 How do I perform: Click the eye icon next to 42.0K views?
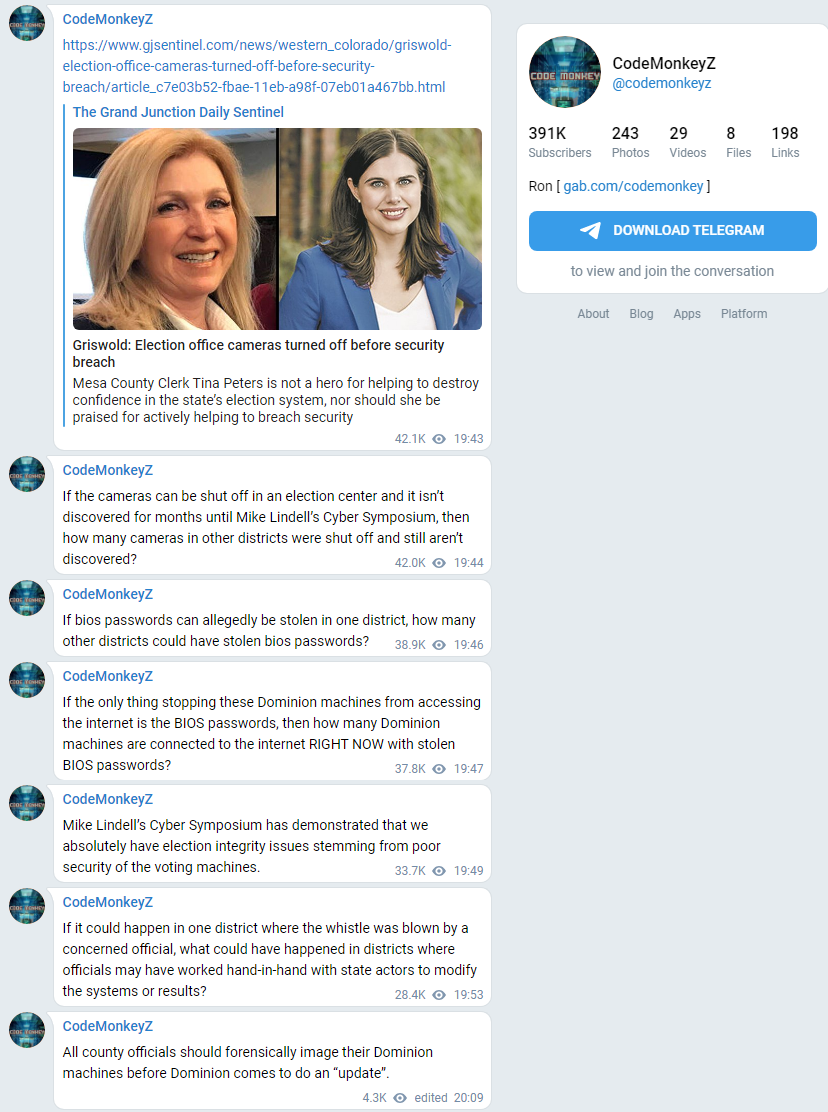click(440, 563)
